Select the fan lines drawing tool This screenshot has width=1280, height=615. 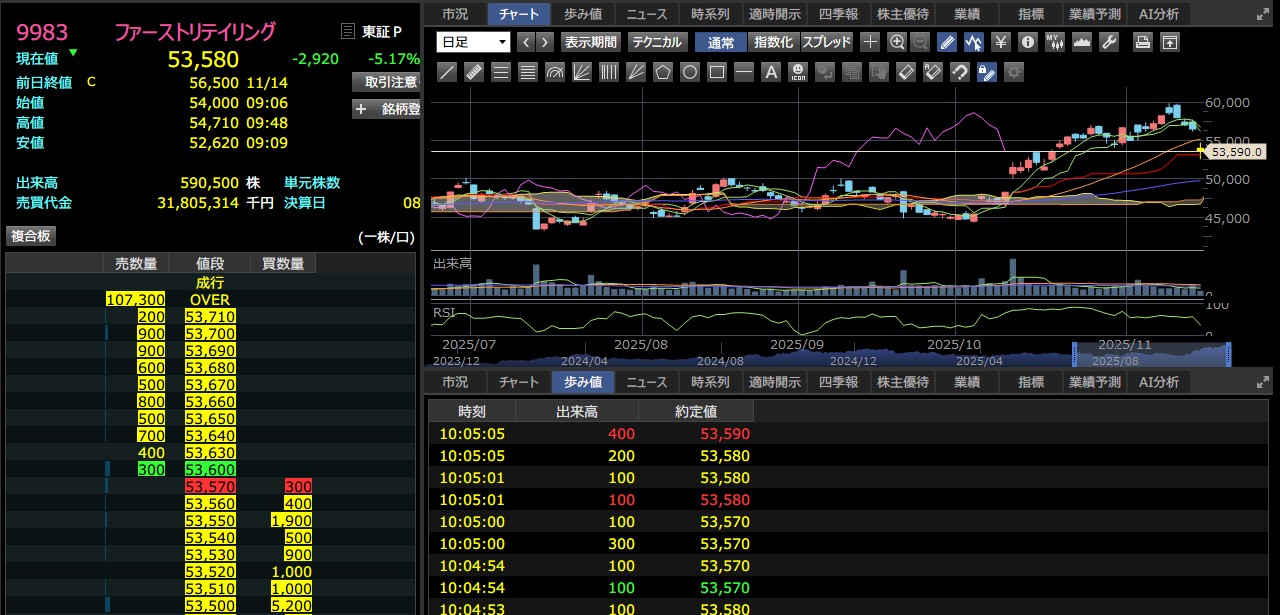pyautogui.click(x=581, y=72)
